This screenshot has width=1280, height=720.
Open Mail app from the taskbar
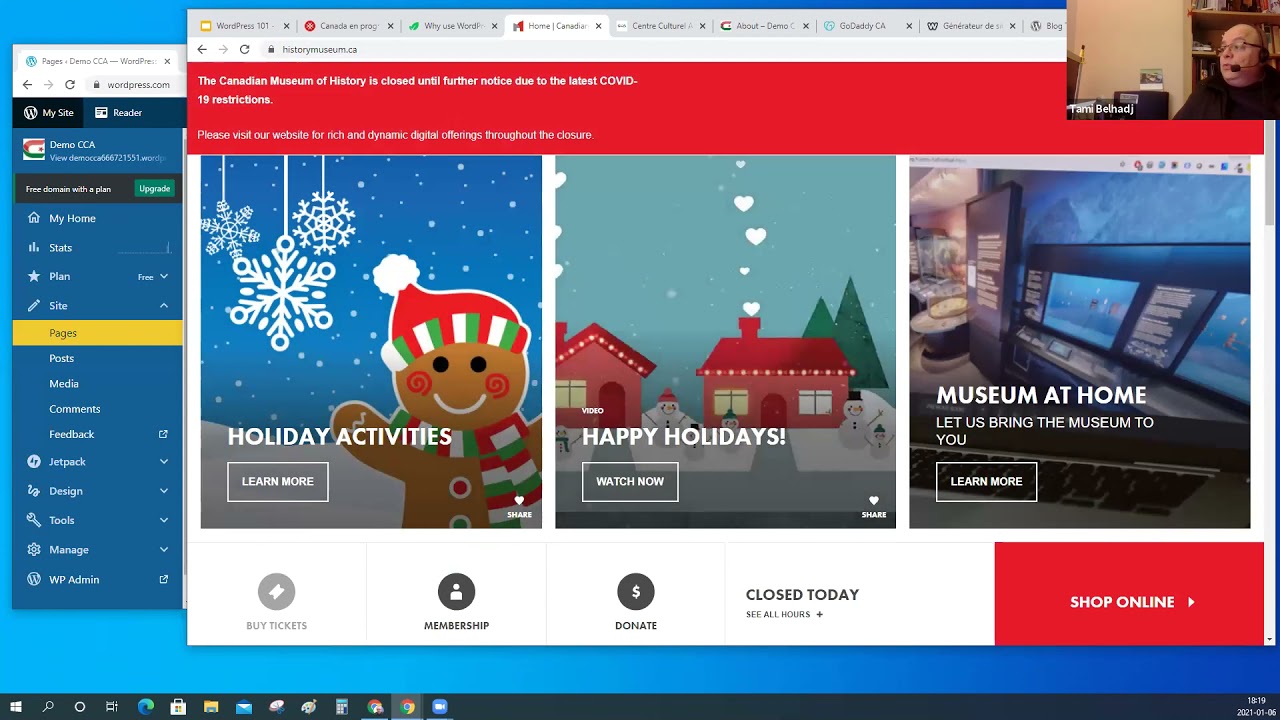click(244, 707)
